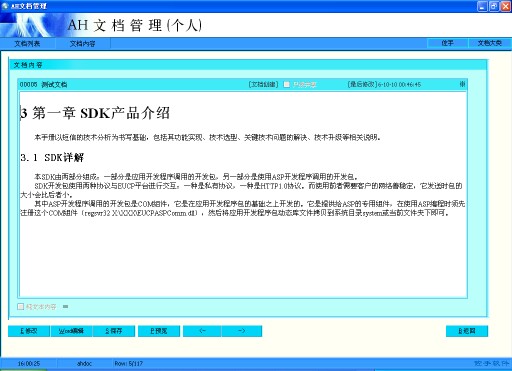Click subheading 3.1 SDK详解

pos(52,157)
